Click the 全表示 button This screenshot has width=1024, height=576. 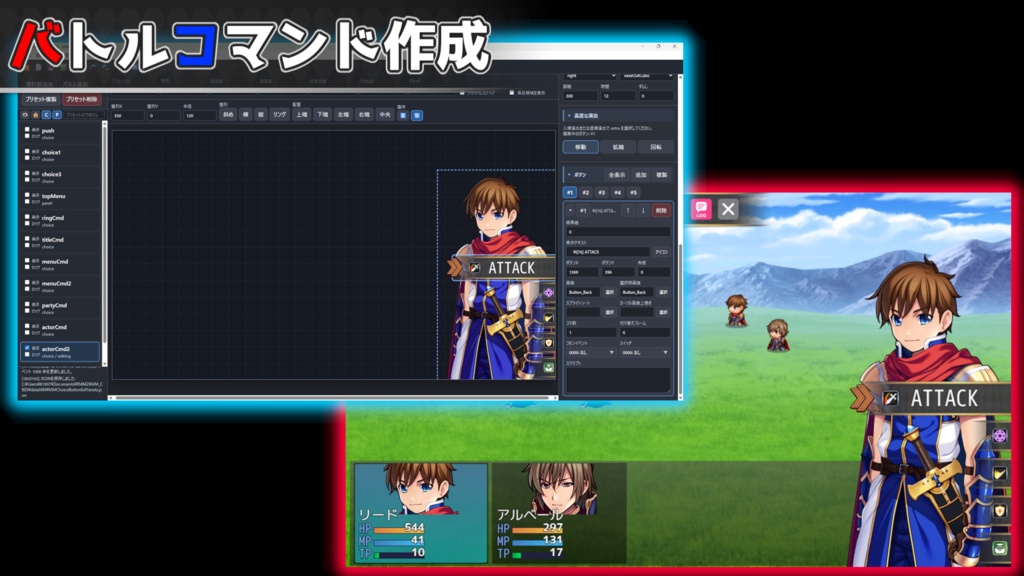point(616,175)
